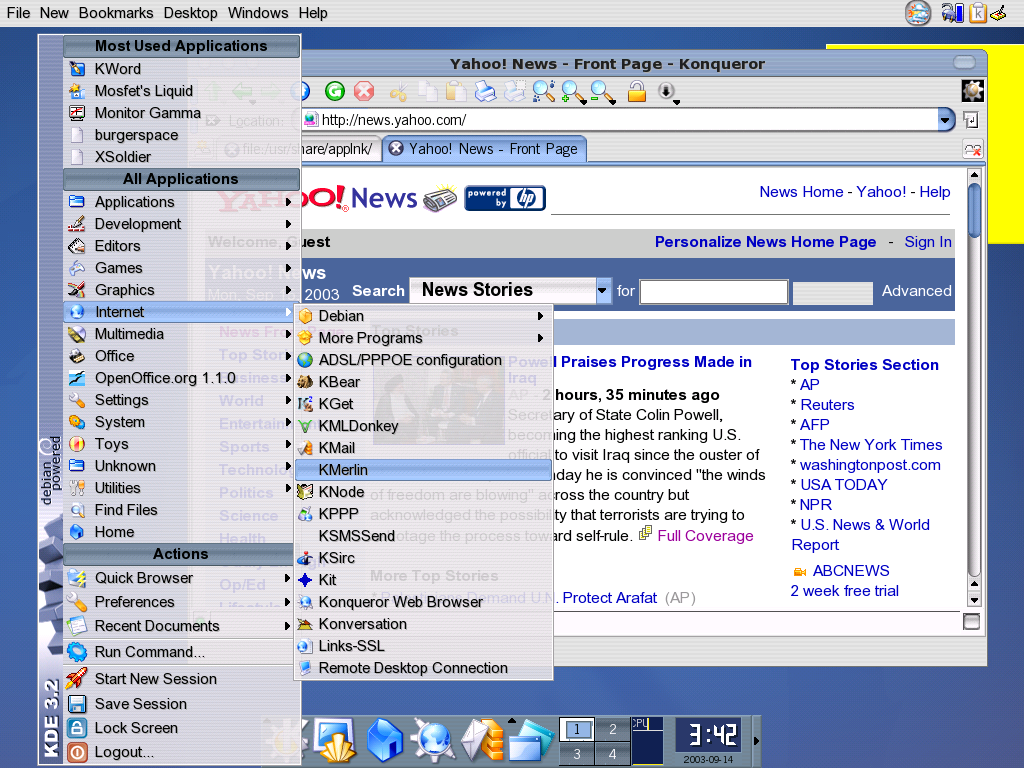Click The New York Times link

point(871,445)
